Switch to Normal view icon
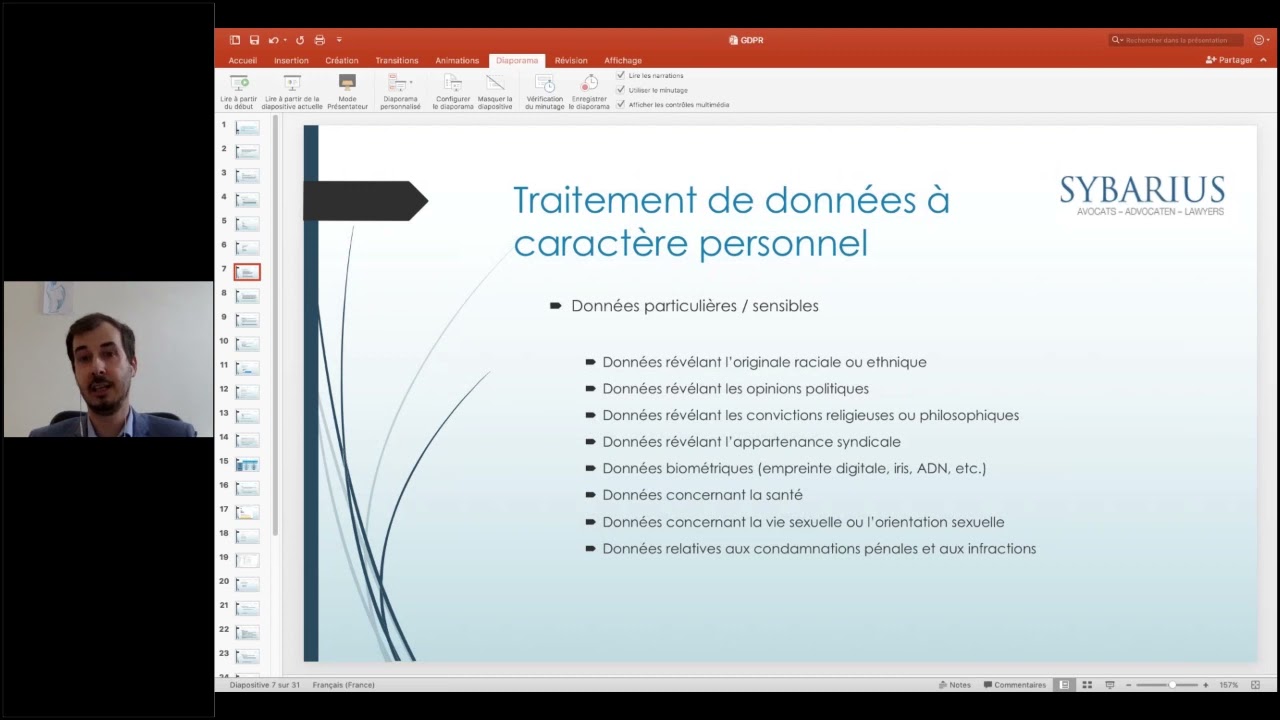This screenshot has height=720, width=1280. pyautogui.click(x=1064, y=685)
